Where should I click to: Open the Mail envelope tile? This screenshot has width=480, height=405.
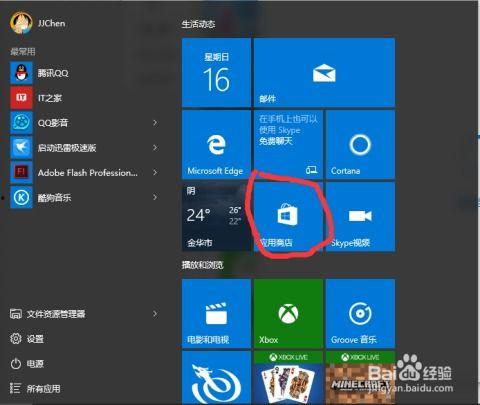[x=324, y=73]
